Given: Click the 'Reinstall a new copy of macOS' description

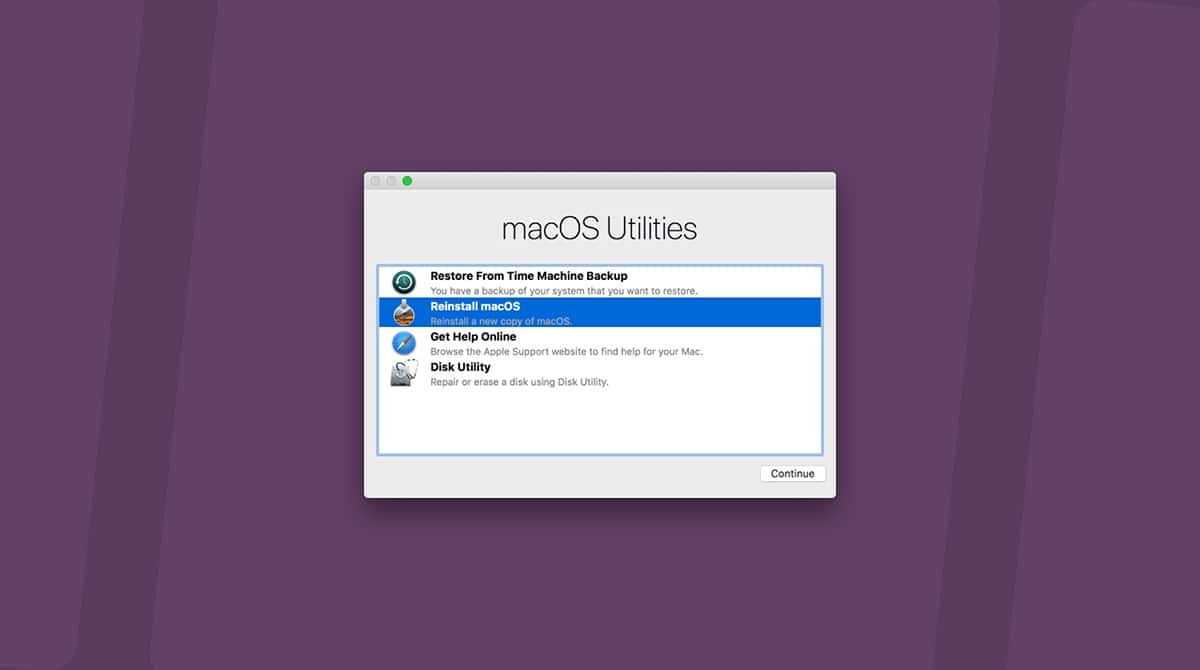Looking at the screenshot, I should pos(501,321).
